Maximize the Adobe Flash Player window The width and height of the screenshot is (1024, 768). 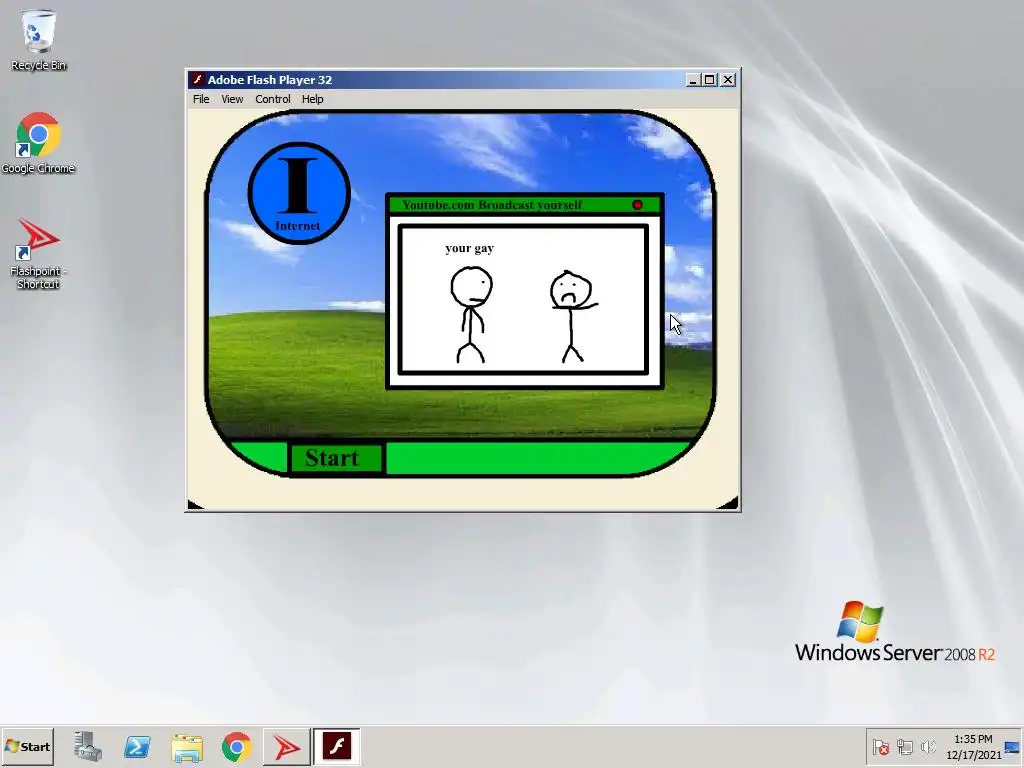click(x=709, y=80)
